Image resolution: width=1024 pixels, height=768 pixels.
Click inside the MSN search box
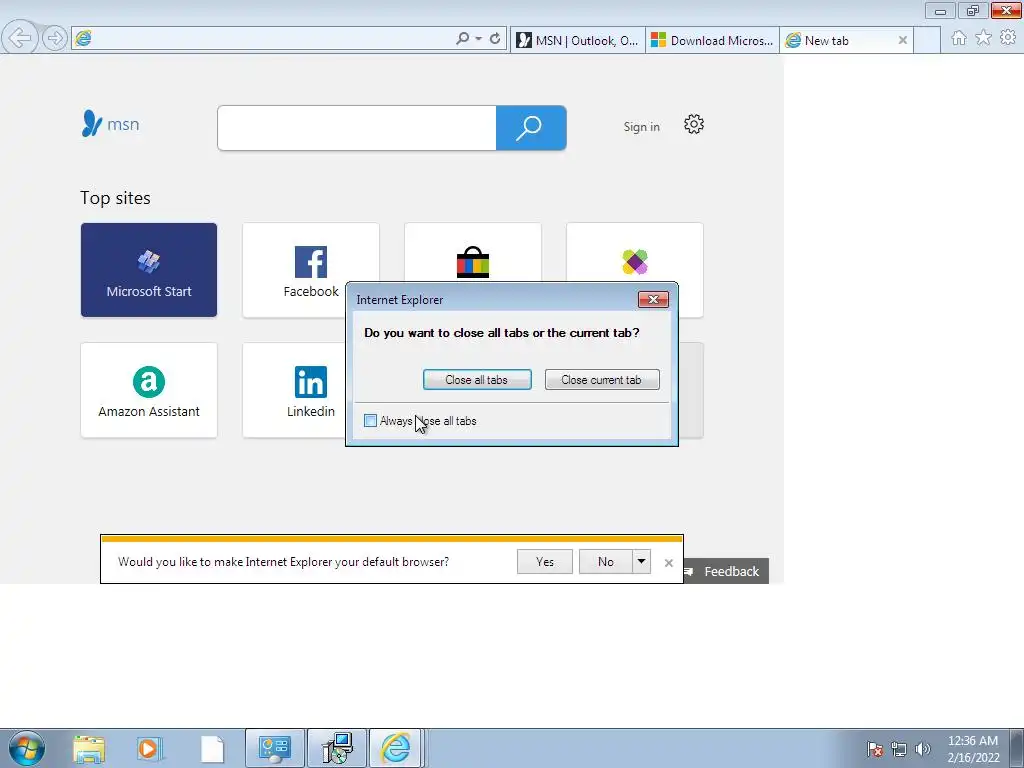357,128
